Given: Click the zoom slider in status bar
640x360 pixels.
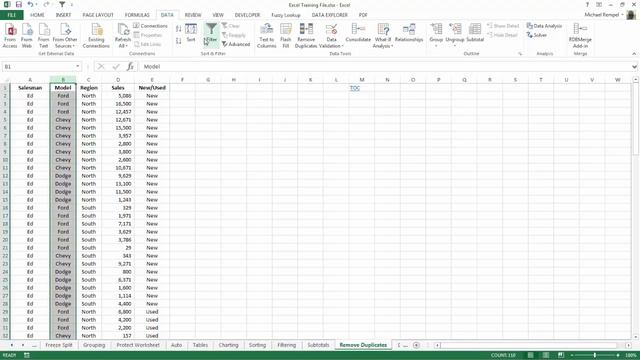Looking at the screenshot, I should coord(595,356).
